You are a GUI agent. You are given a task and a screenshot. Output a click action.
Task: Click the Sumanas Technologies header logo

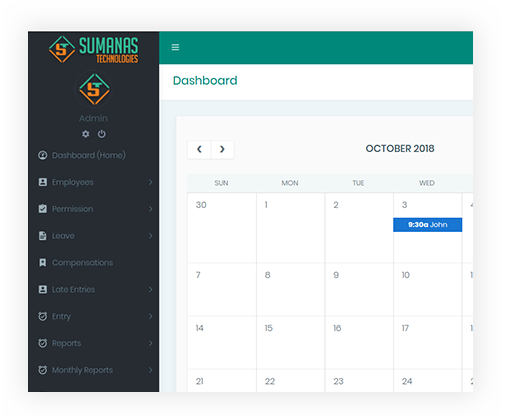pyautogui.click(x=93, y=49)
